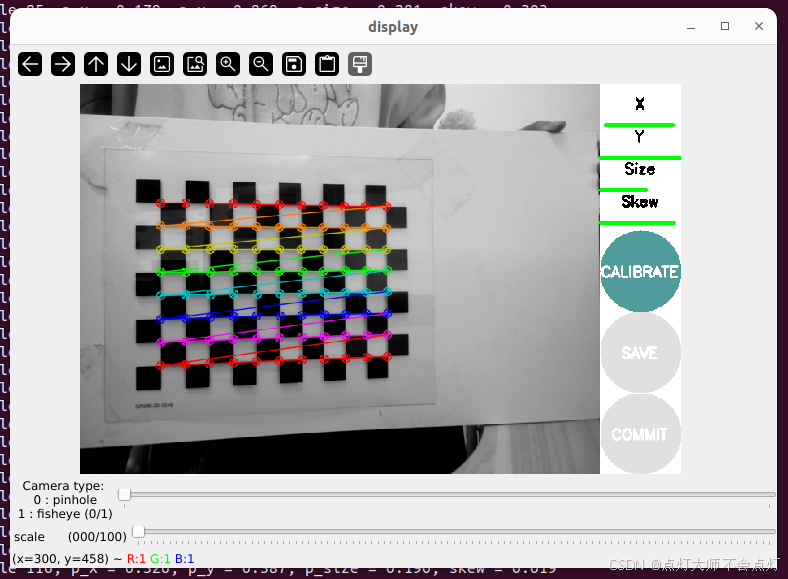Click the green Skew progress bar
The height and width of the screenshot is (579, 788).
tap(637, 223)
